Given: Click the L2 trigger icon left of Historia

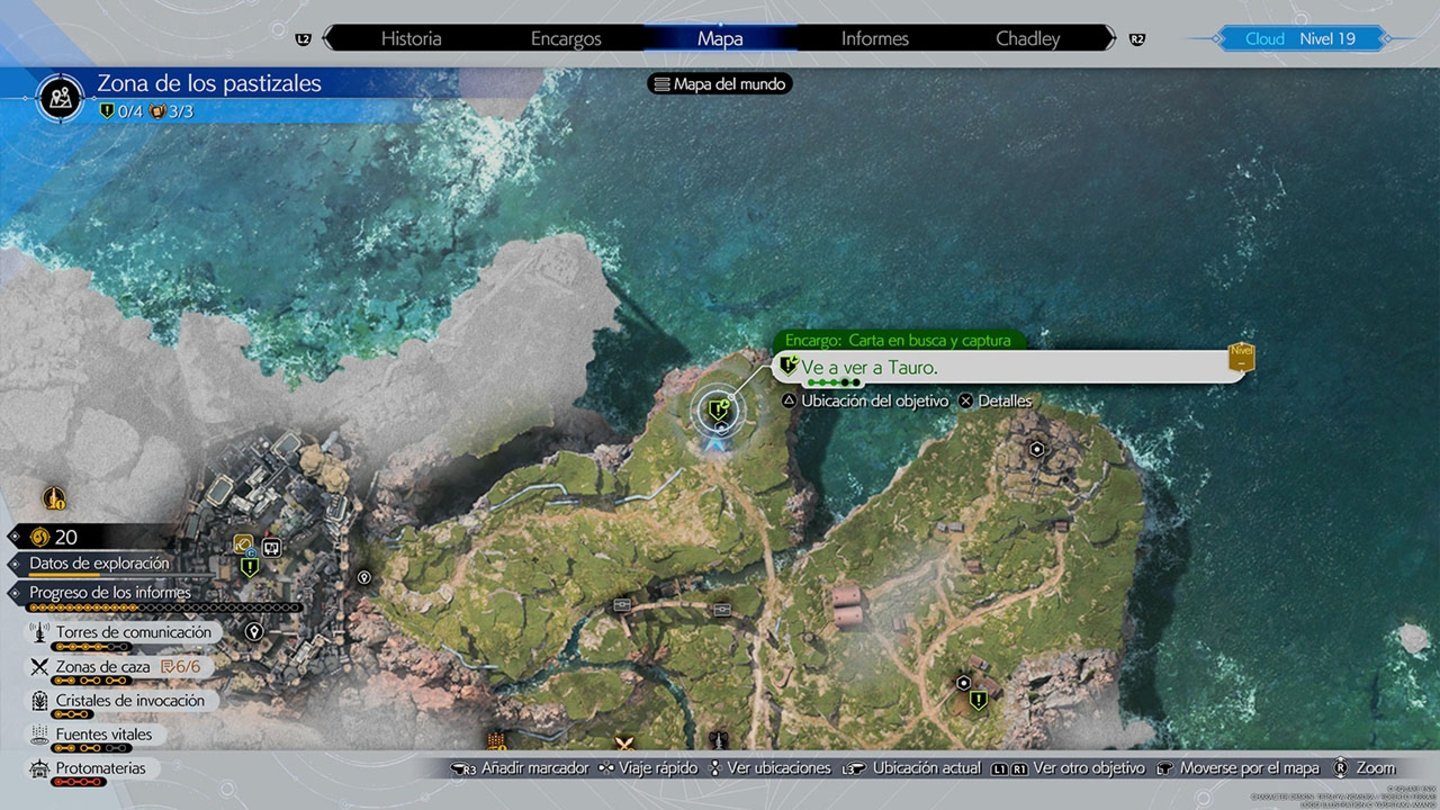Looking at the screenshot, I should point(305,39).
